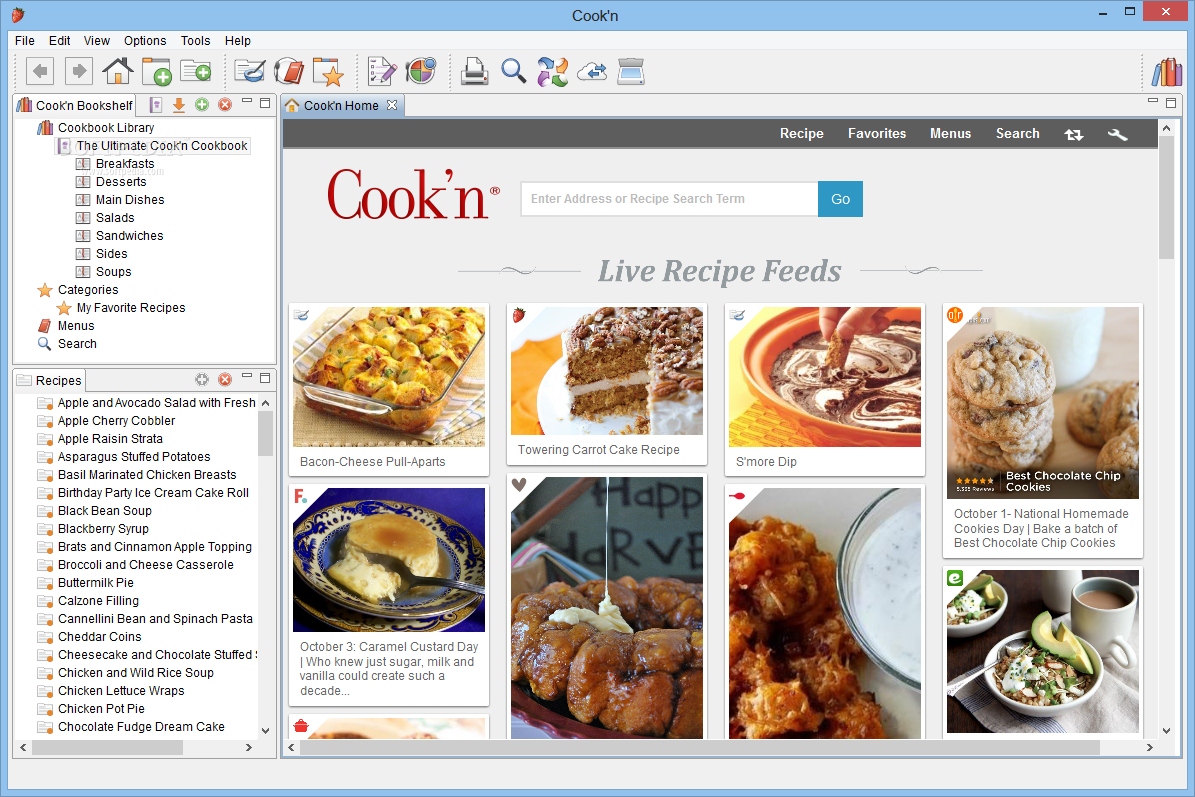Click the new recipe card icon with plus
This screenshot has height=797, width=1195.
point(196,72)
